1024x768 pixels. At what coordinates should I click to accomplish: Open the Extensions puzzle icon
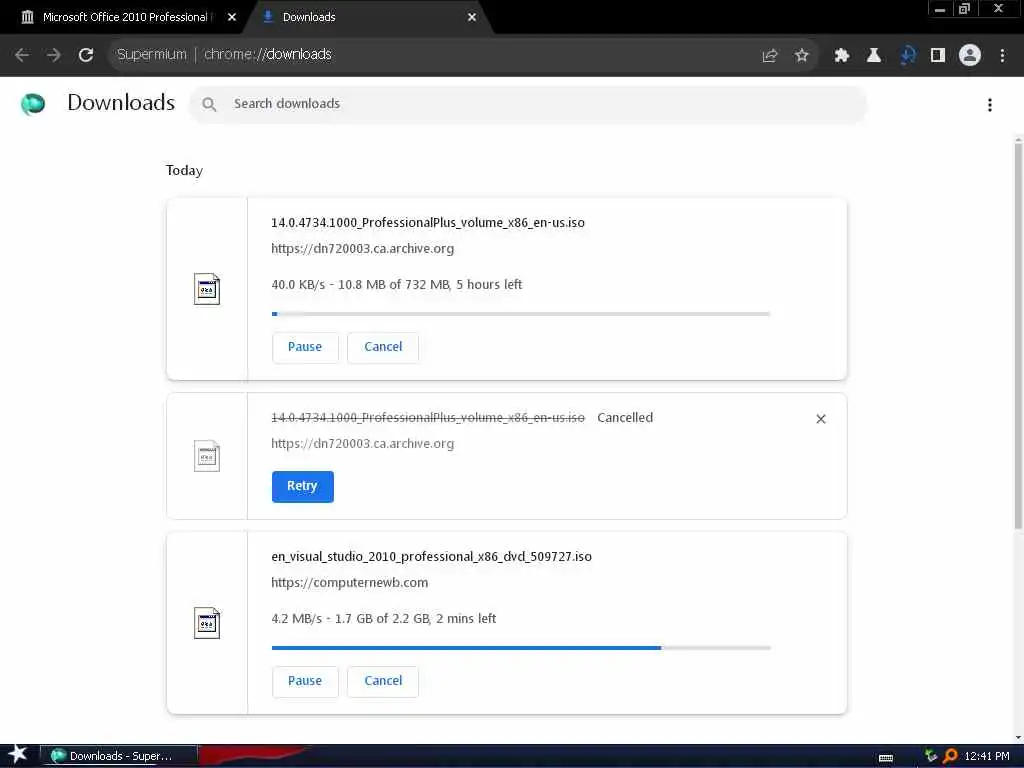coord(841,56)
